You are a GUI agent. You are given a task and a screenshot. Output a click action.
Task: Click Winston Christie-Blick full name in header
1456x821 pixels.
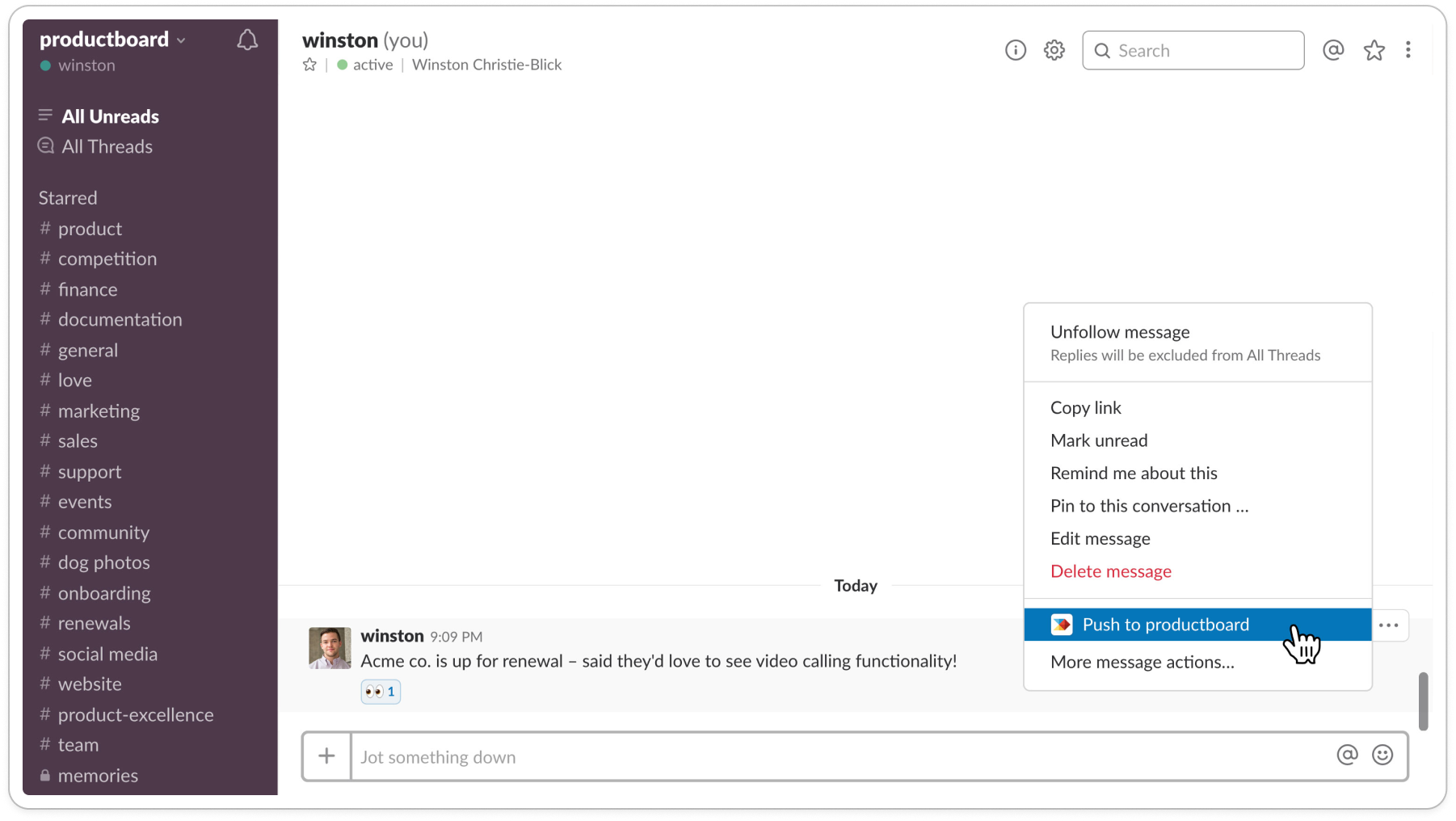[486, 65]
